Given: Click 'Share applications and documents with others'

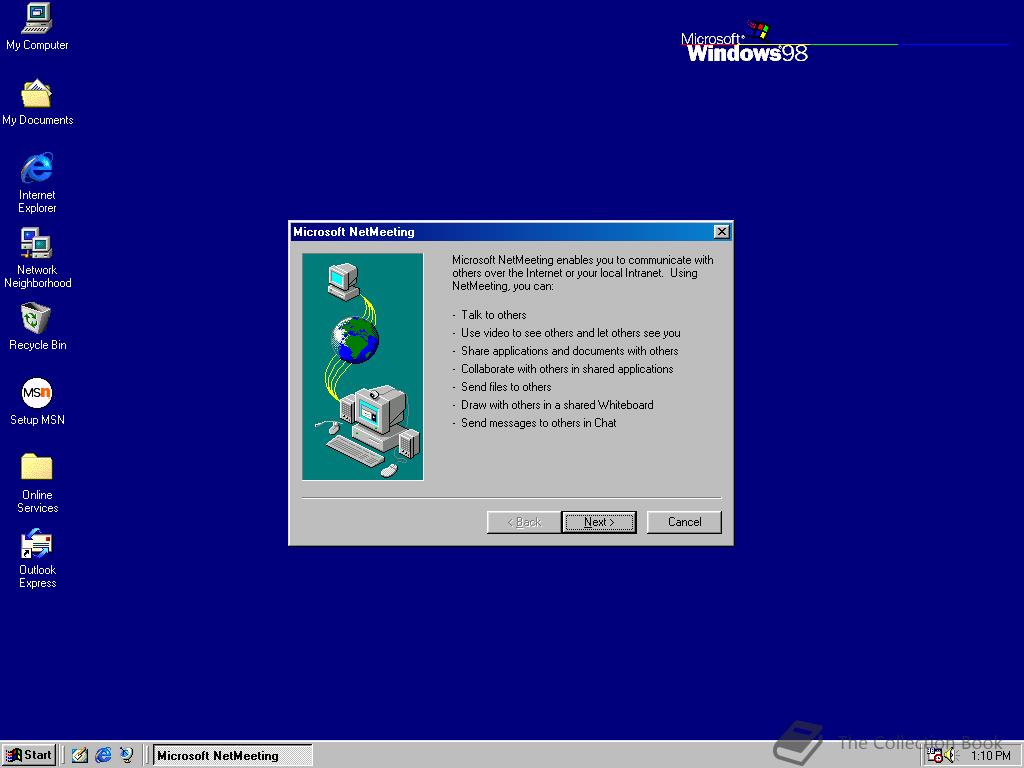Looking at the screenshot, I should click(x=569, y=351).
